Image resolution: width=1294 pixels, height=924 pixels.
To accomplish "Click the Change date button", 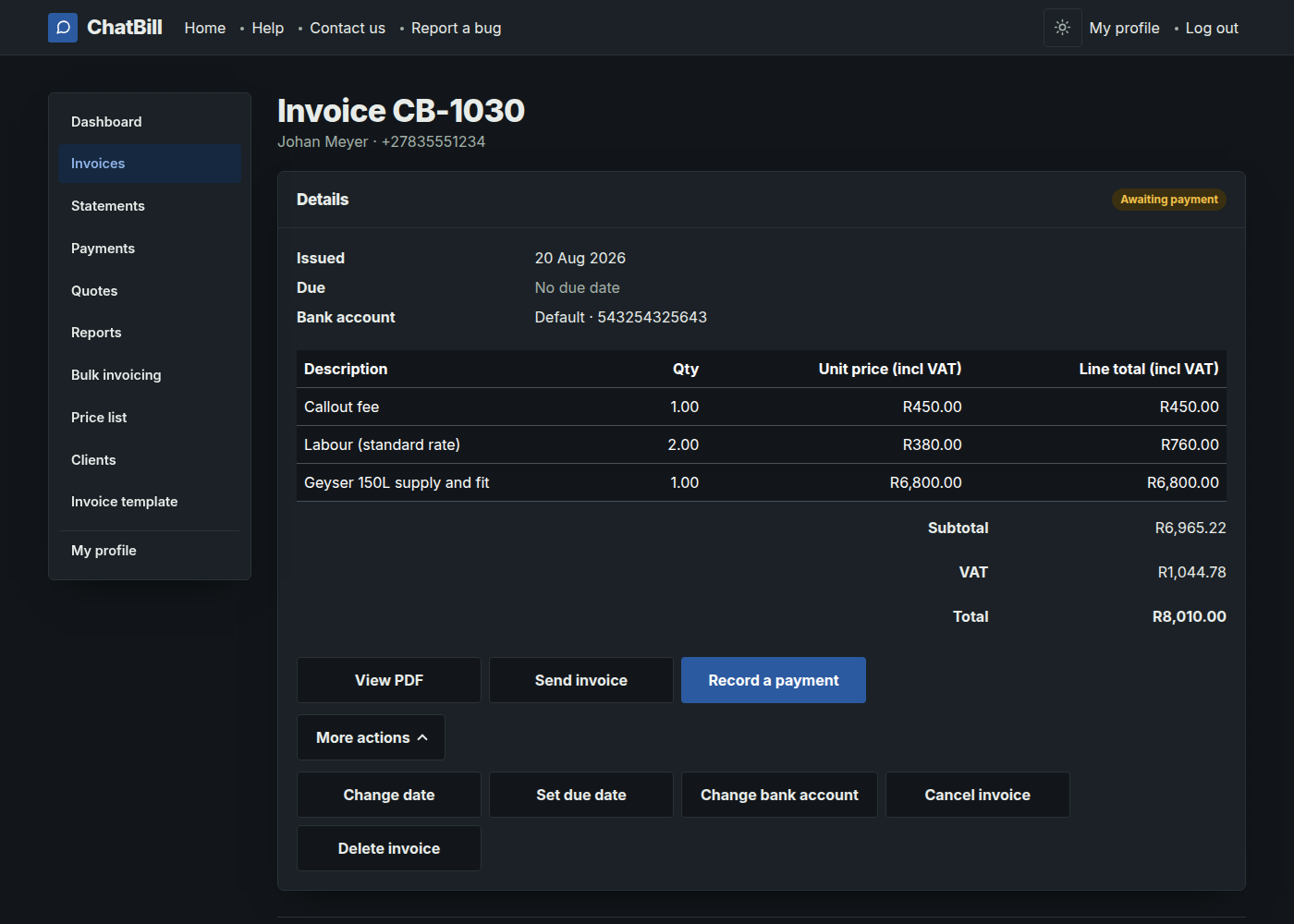I will tap(389, 795).
